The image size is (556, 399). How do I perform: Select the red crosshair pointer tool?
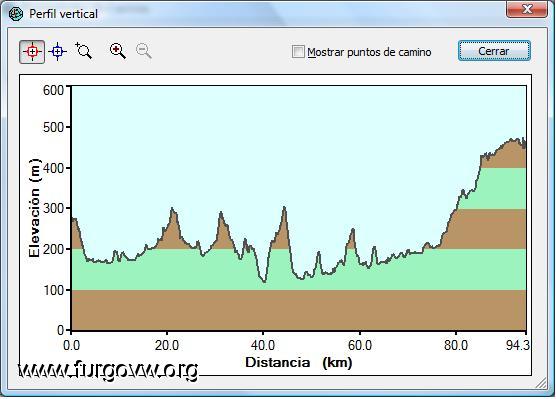[32, 52]
